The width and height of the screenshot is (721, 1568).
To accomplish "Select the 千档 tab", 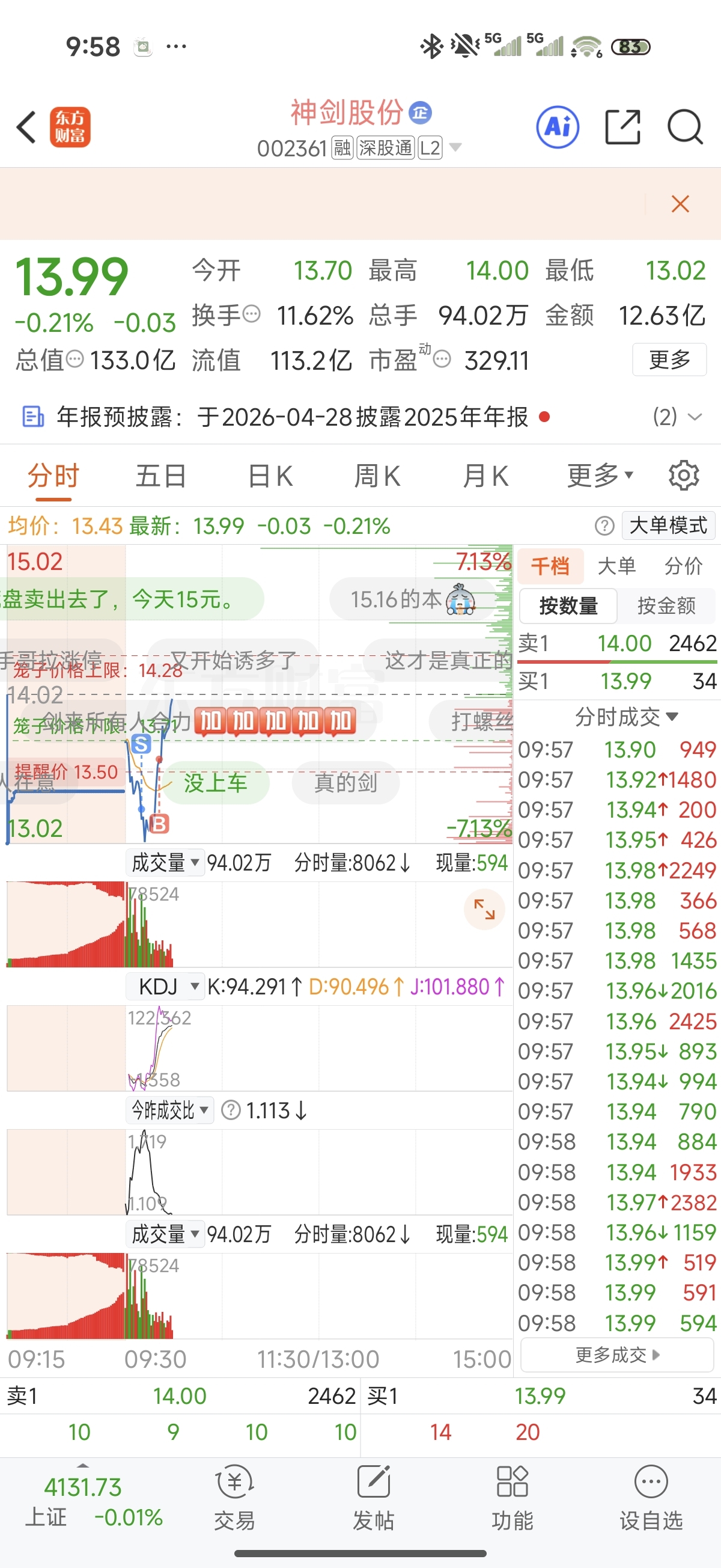I will pyautogui.click(x=550, y=566).
